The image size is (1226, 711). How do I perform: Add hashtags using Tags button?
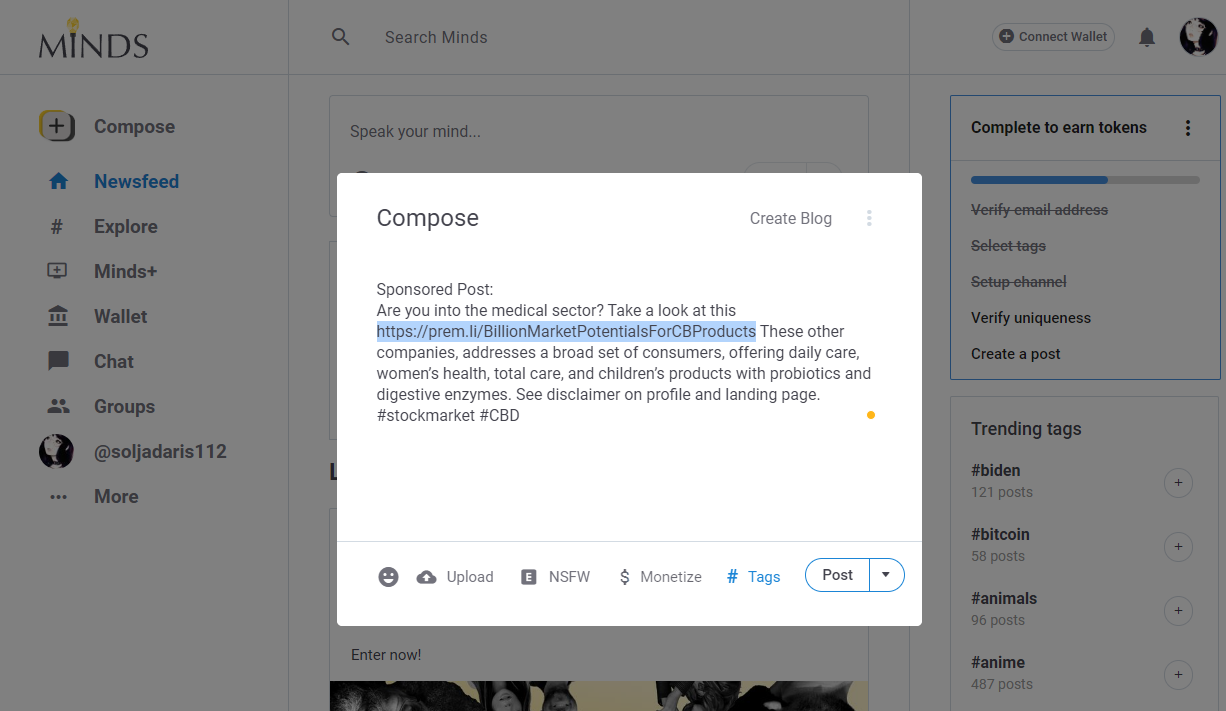coord(753,576)
